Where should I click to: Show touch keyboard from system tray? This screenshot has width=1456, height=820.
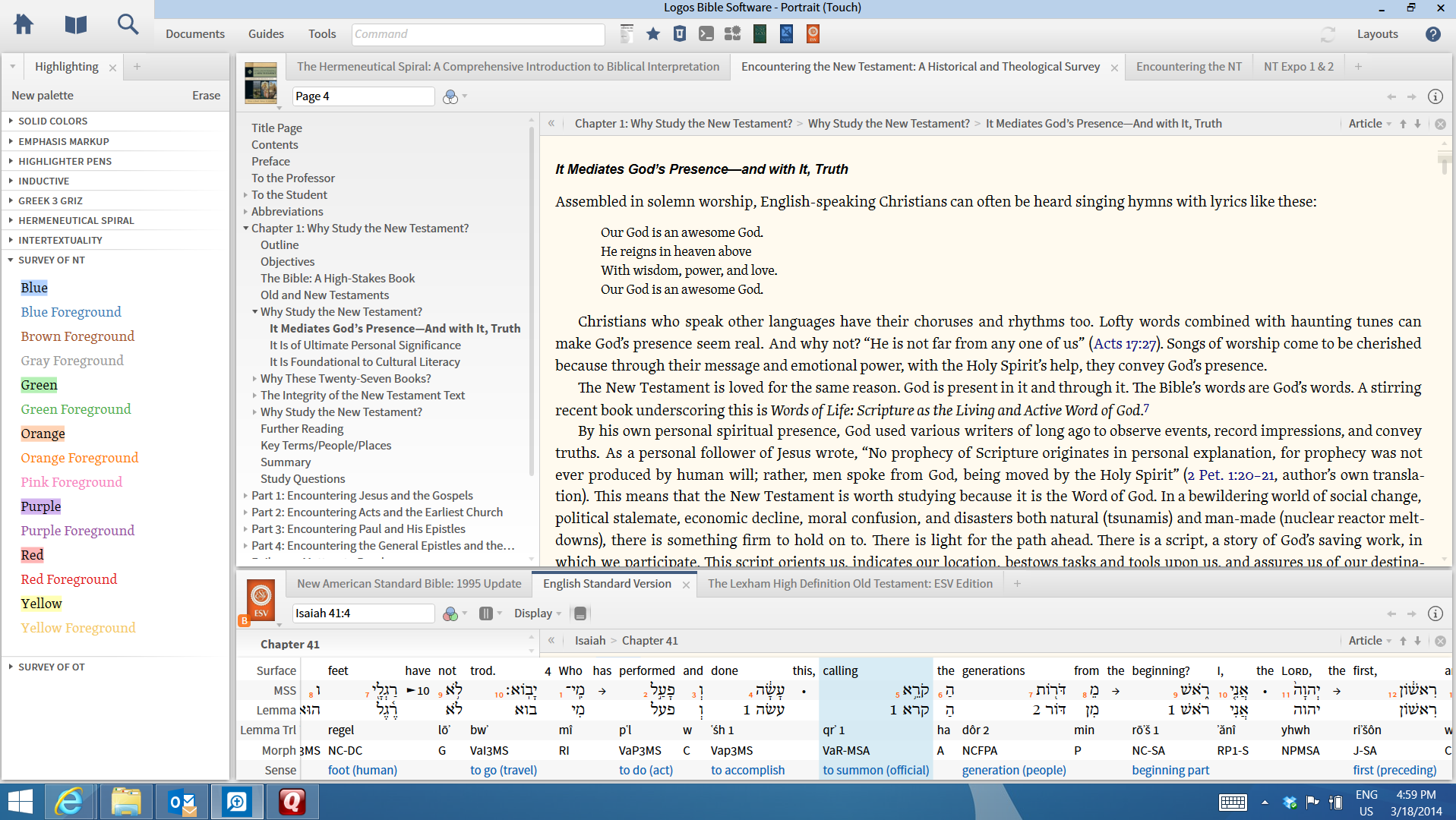pos(1233,802)
